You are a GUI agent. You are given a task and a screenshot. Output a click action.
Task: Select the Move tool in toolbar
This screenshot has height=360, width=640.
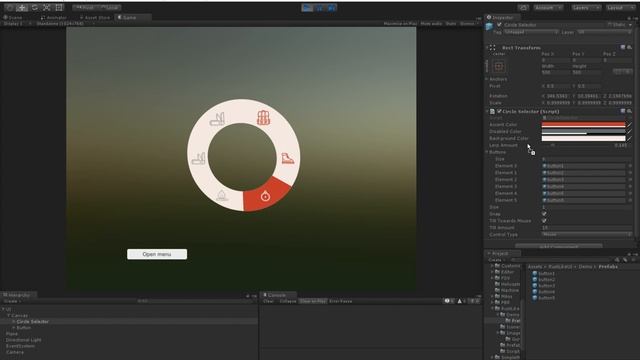pos(22,7)
